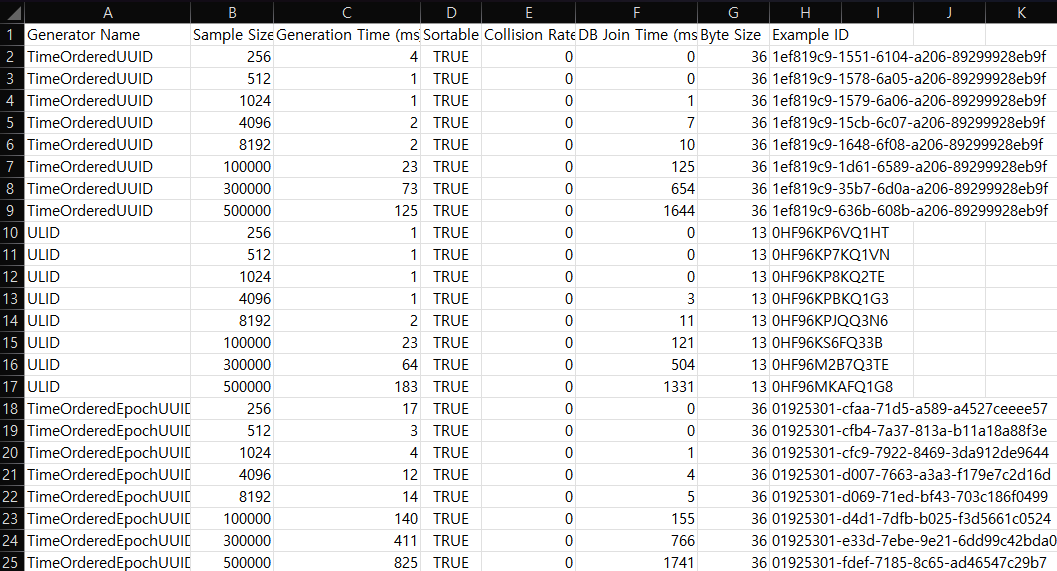Select sample size '300000' in row 8

tap(232, 189)
